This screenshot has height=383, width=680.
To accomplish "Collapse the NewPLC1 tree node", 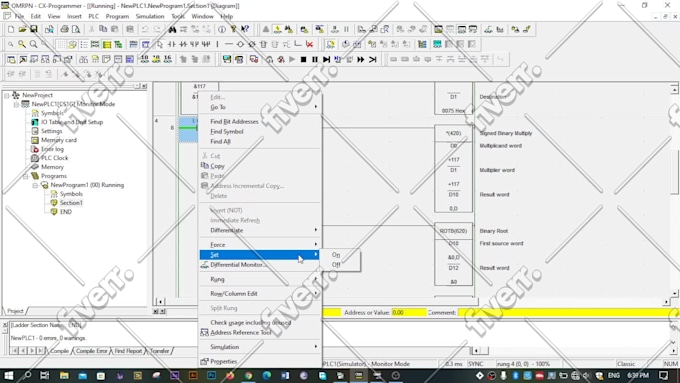I will 16,105.
